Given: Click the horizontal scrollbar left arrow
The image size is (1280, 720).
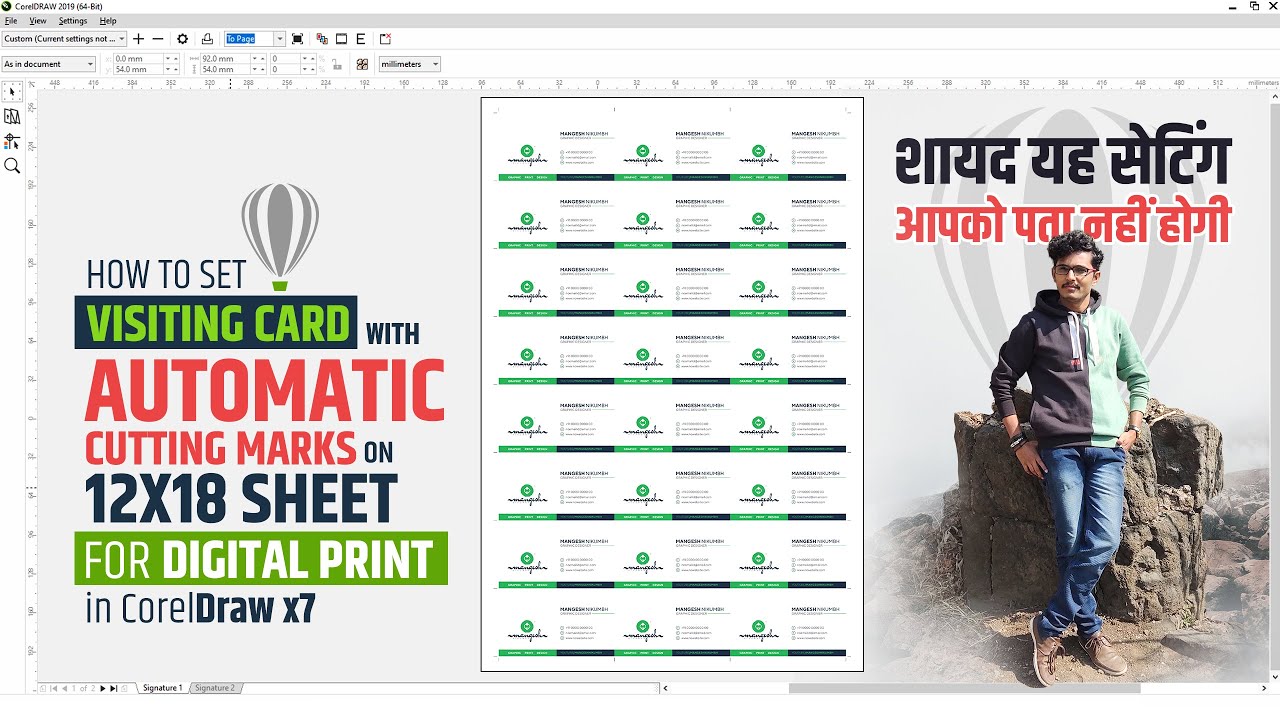Looking at the screenshot, I should click(666, 688).
